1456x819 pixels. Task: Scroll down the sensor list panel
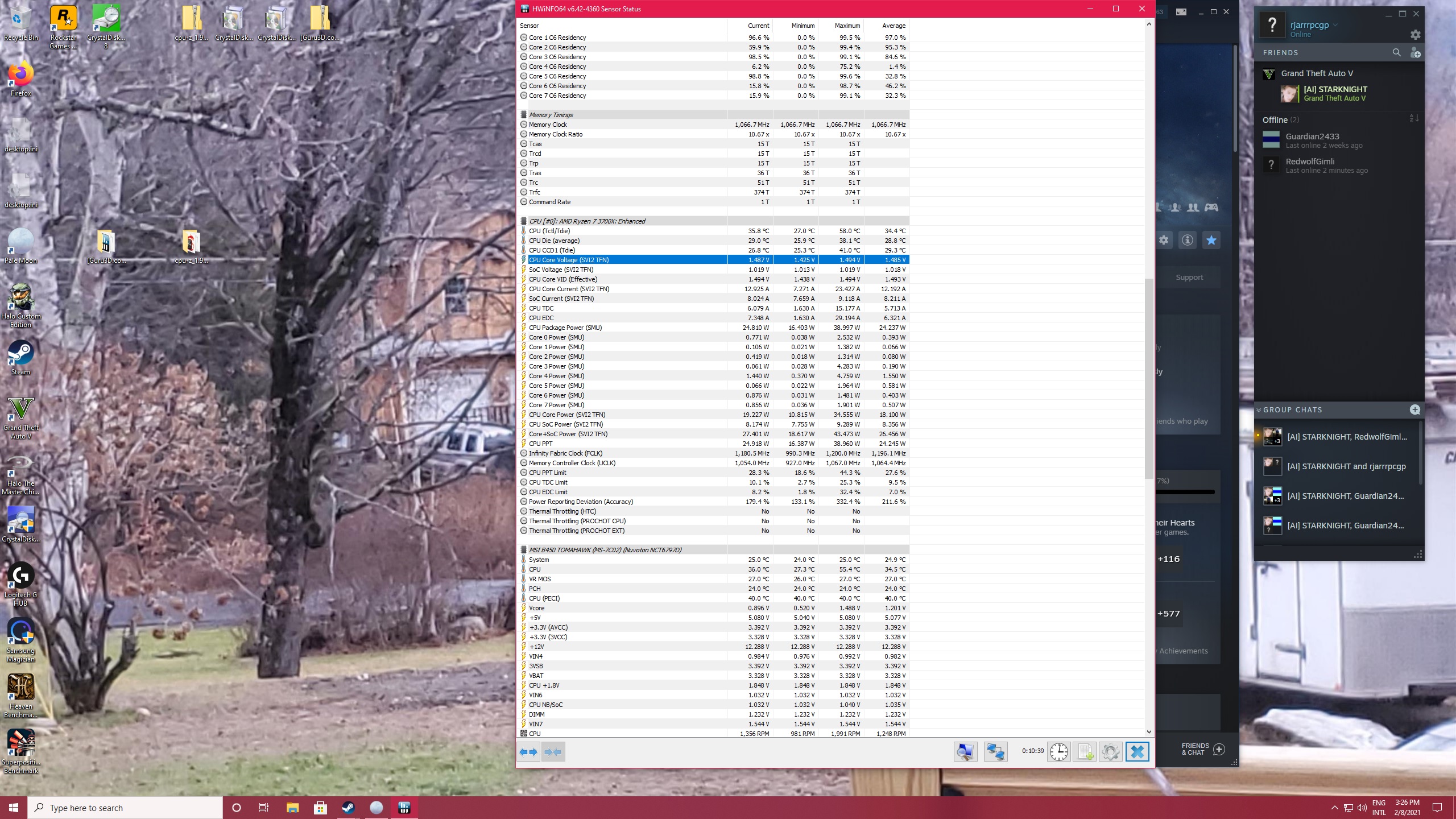1149,731
